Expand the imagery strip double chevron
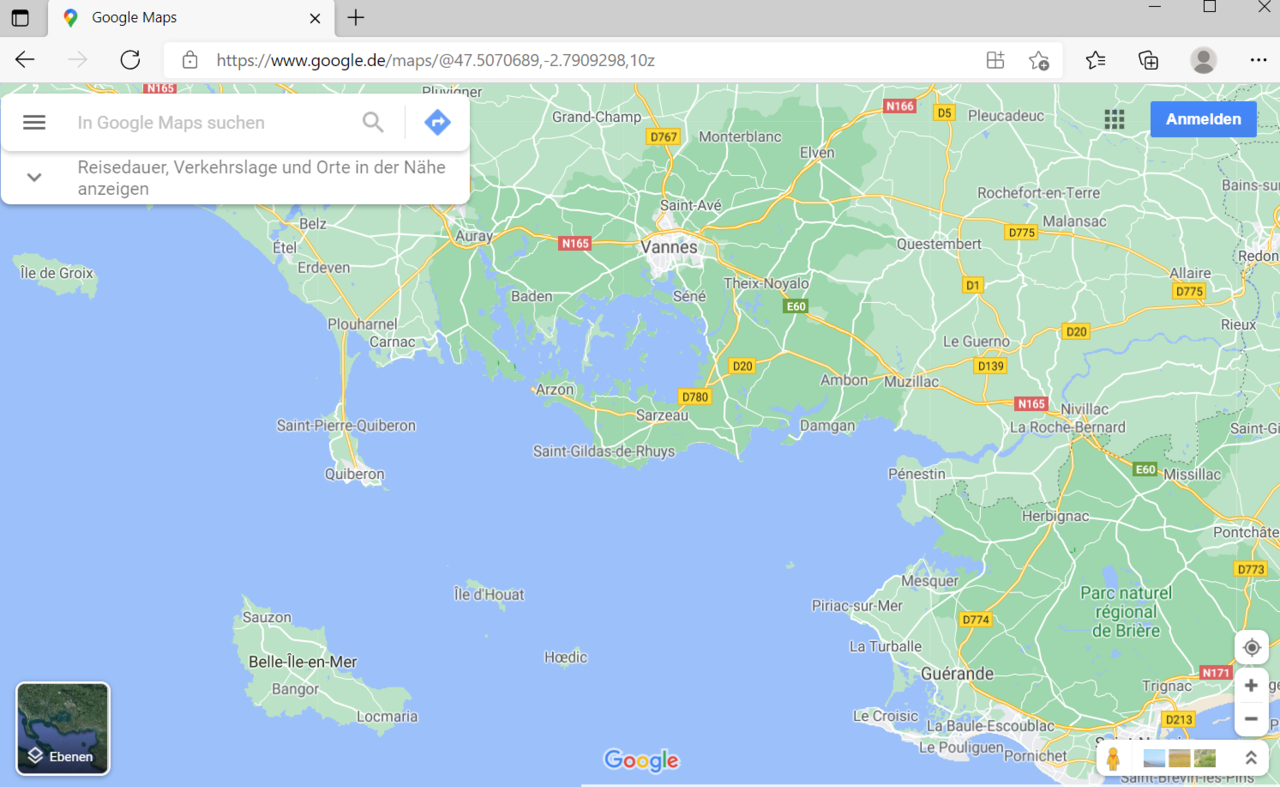Screen dimensions: 1280x787 pyautogui.click(x=1250, y=758)
